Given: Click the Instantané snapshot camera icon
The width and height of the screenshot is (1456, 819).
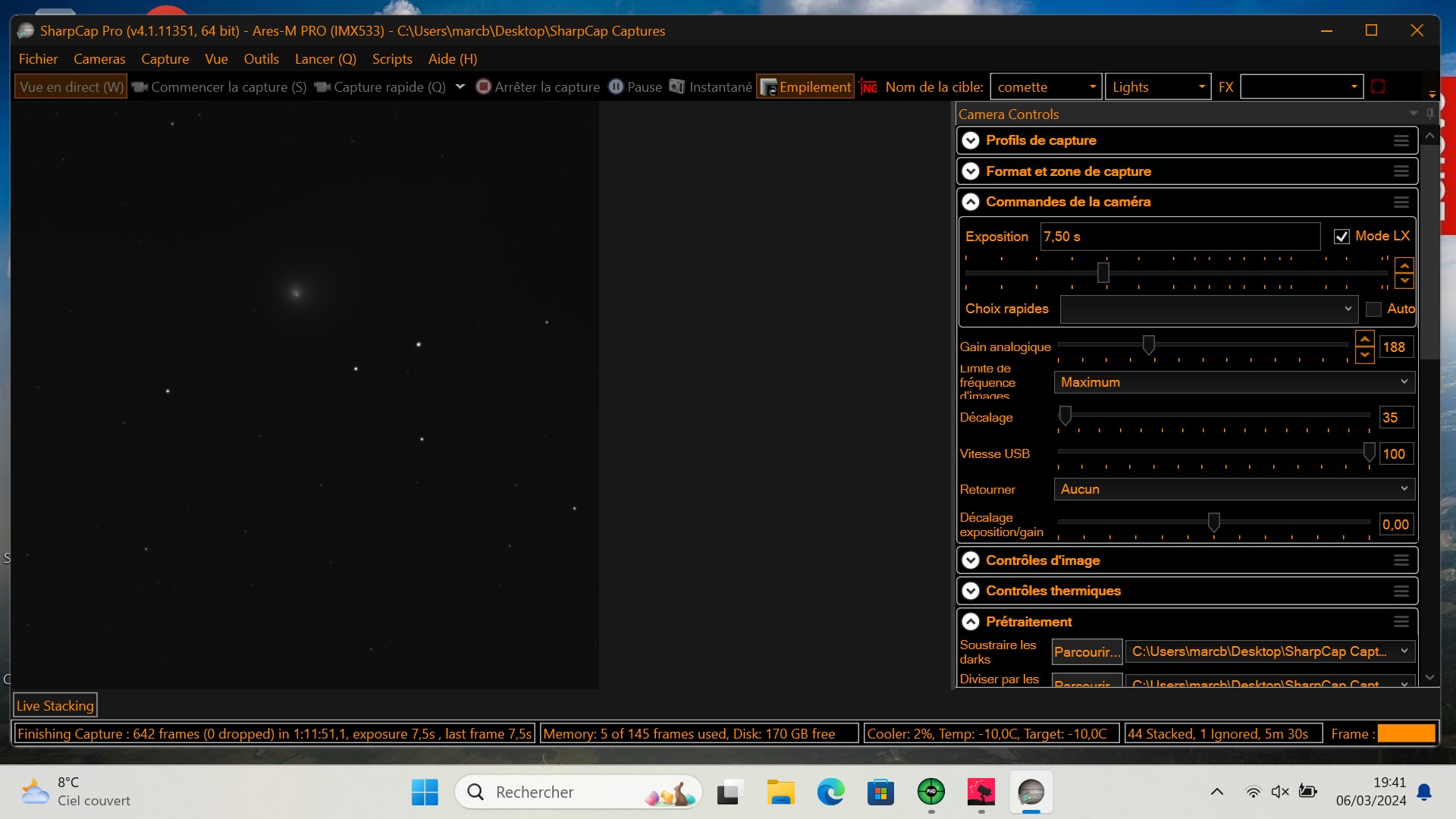Looking at the screenshot, I should pos(676,87).
